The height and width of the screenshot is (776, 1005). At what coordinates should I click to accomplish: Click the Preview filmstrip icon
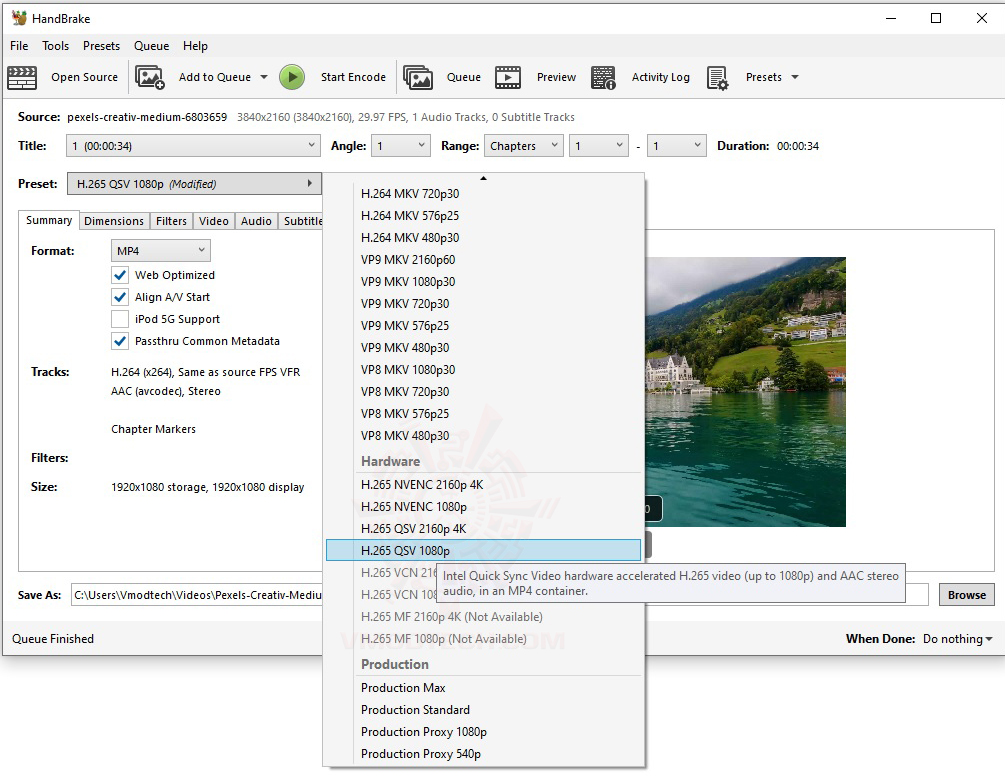(x=508, y=78)
